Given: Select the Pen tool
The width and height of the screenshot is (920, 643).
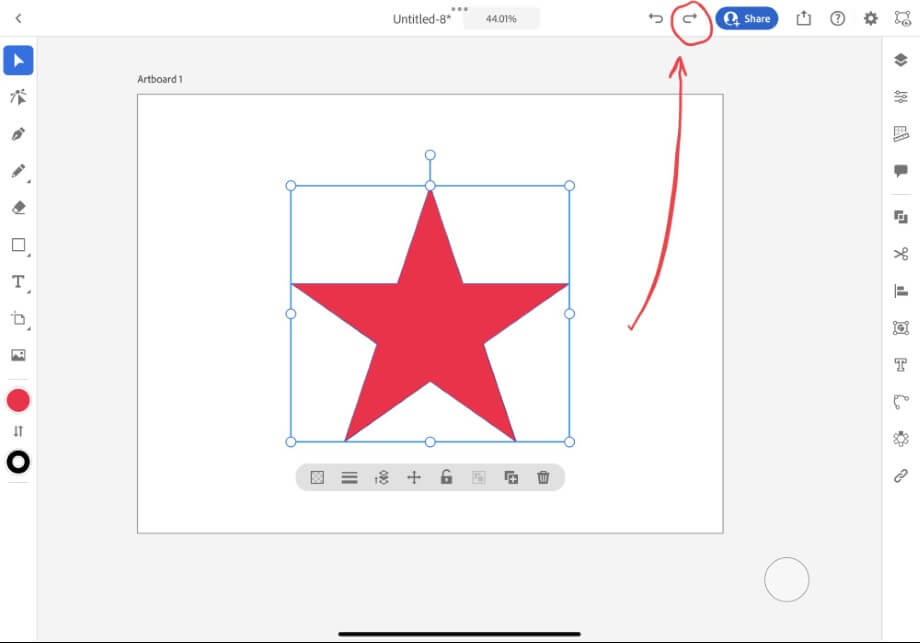Looking at the screenshot, I should point(18,134).
